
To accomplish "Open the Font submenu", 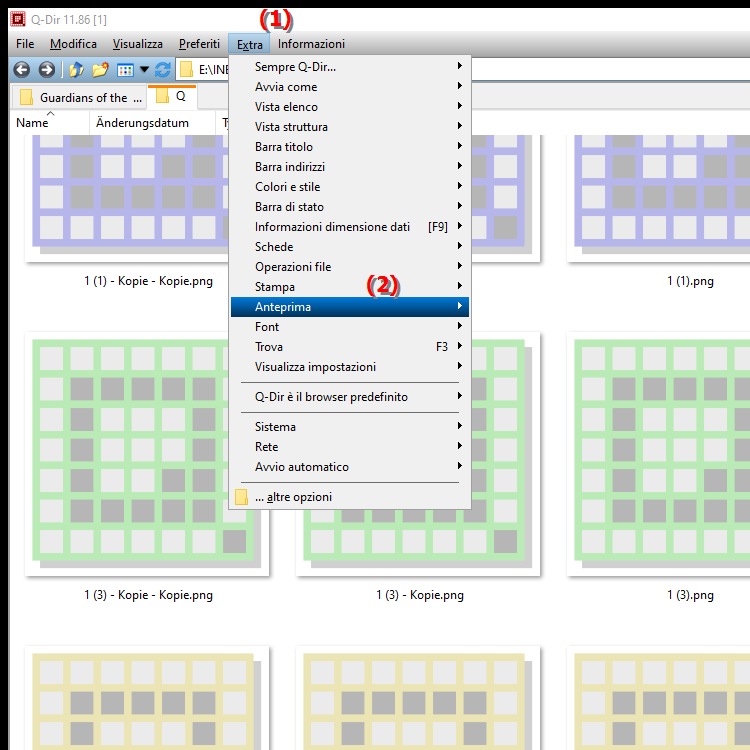I will tap(350, 327).
